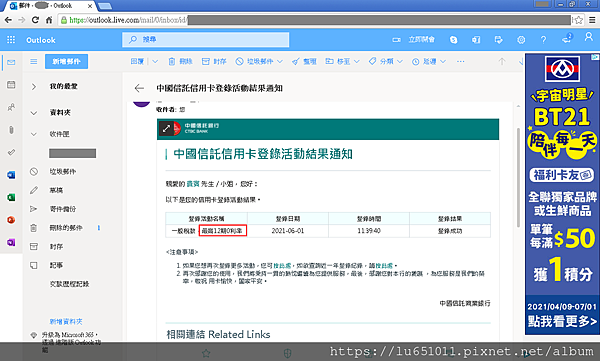Open the Chrome menu icon
600x361 pixels.
point(592,20)
